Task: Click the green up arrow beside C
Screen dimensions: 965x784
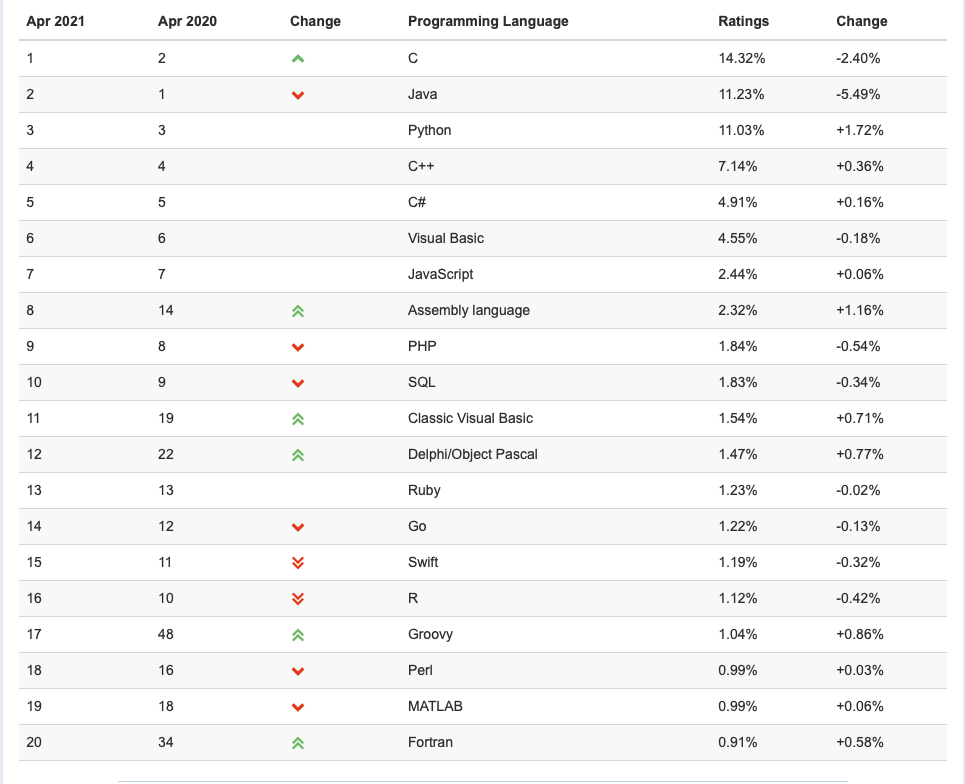Action: (x=298, y=59)
